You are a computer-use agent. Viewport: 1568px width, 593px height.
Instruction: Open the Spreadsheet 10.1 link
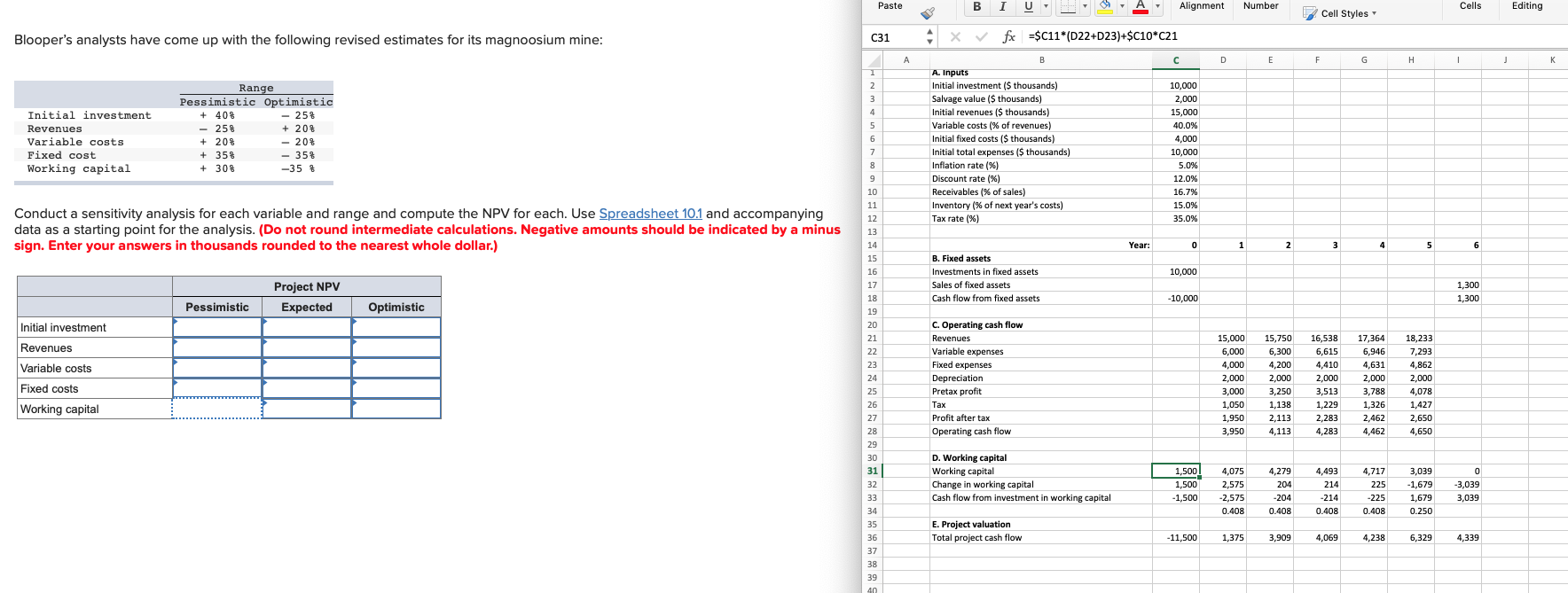tap(650, 214)
